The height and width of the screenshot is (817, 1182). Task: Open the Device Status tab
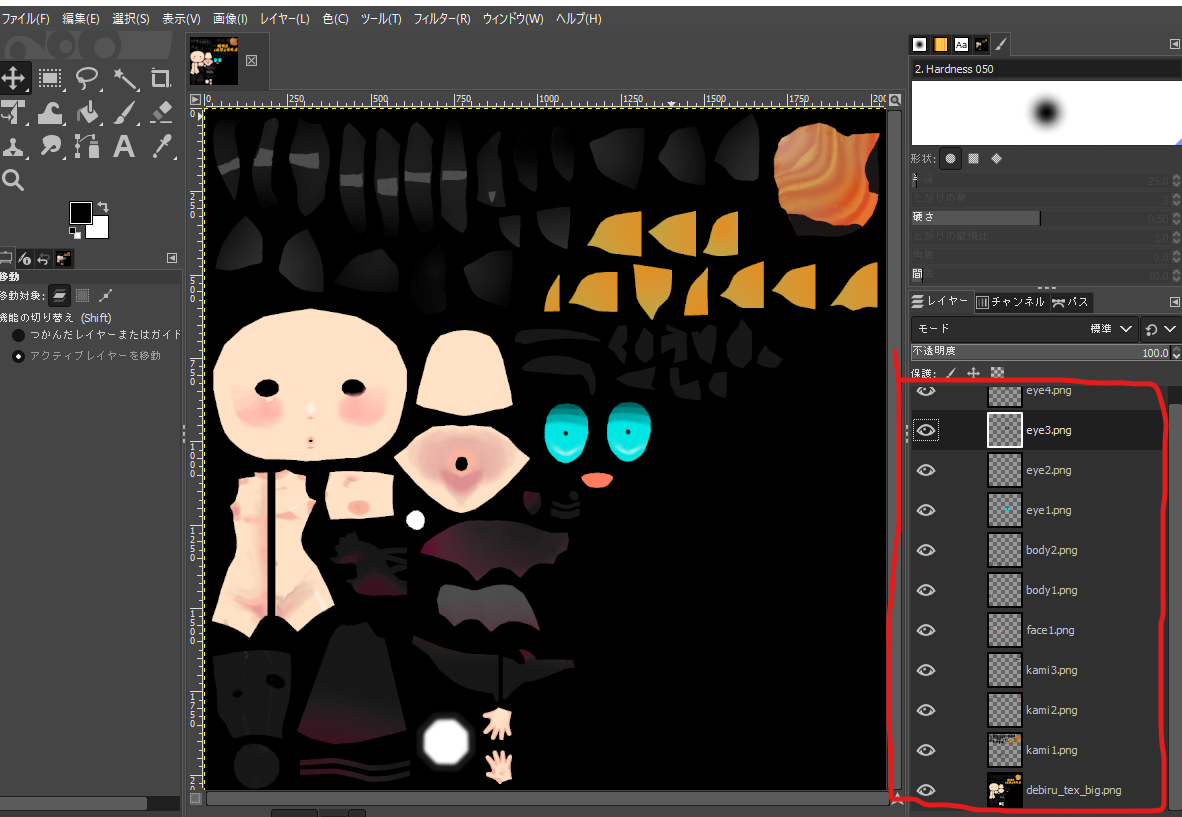tap(25, 259)
